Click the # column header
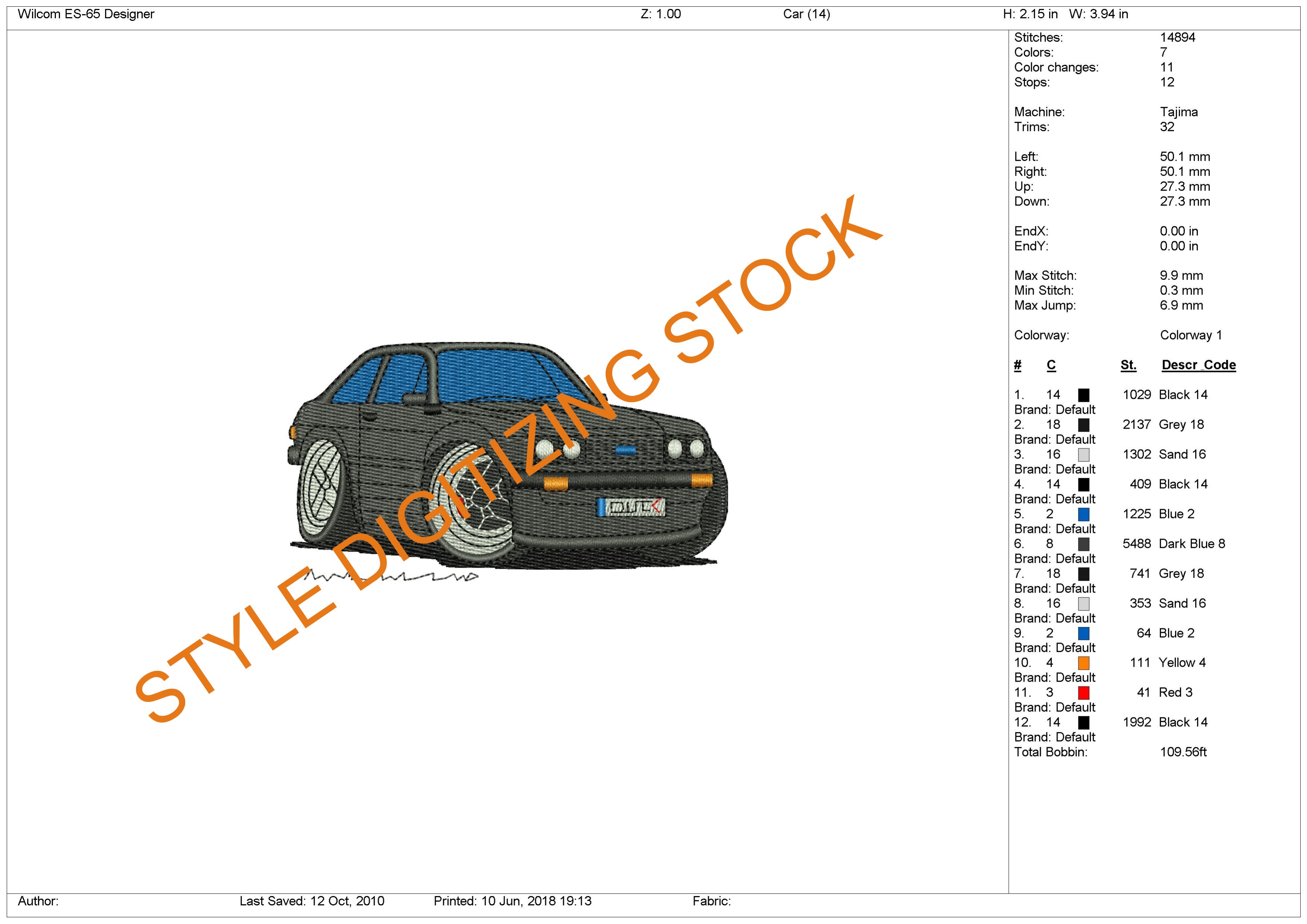The height and width of the screenshot is (924, 1307). tap(1017, 365)
